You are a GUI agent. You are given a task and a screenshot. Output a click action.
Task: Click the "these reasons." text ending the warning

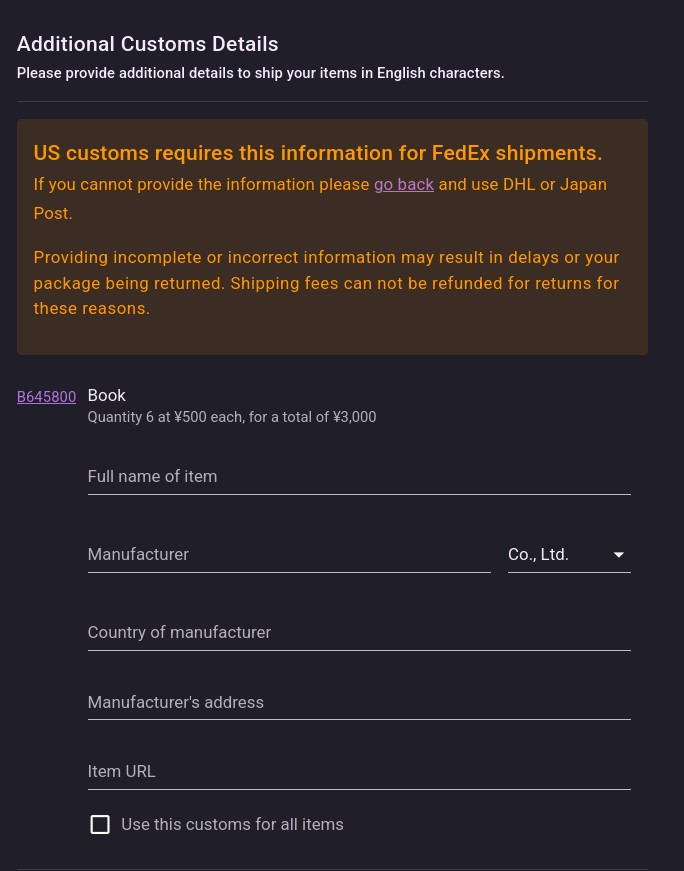pos(92,308)
